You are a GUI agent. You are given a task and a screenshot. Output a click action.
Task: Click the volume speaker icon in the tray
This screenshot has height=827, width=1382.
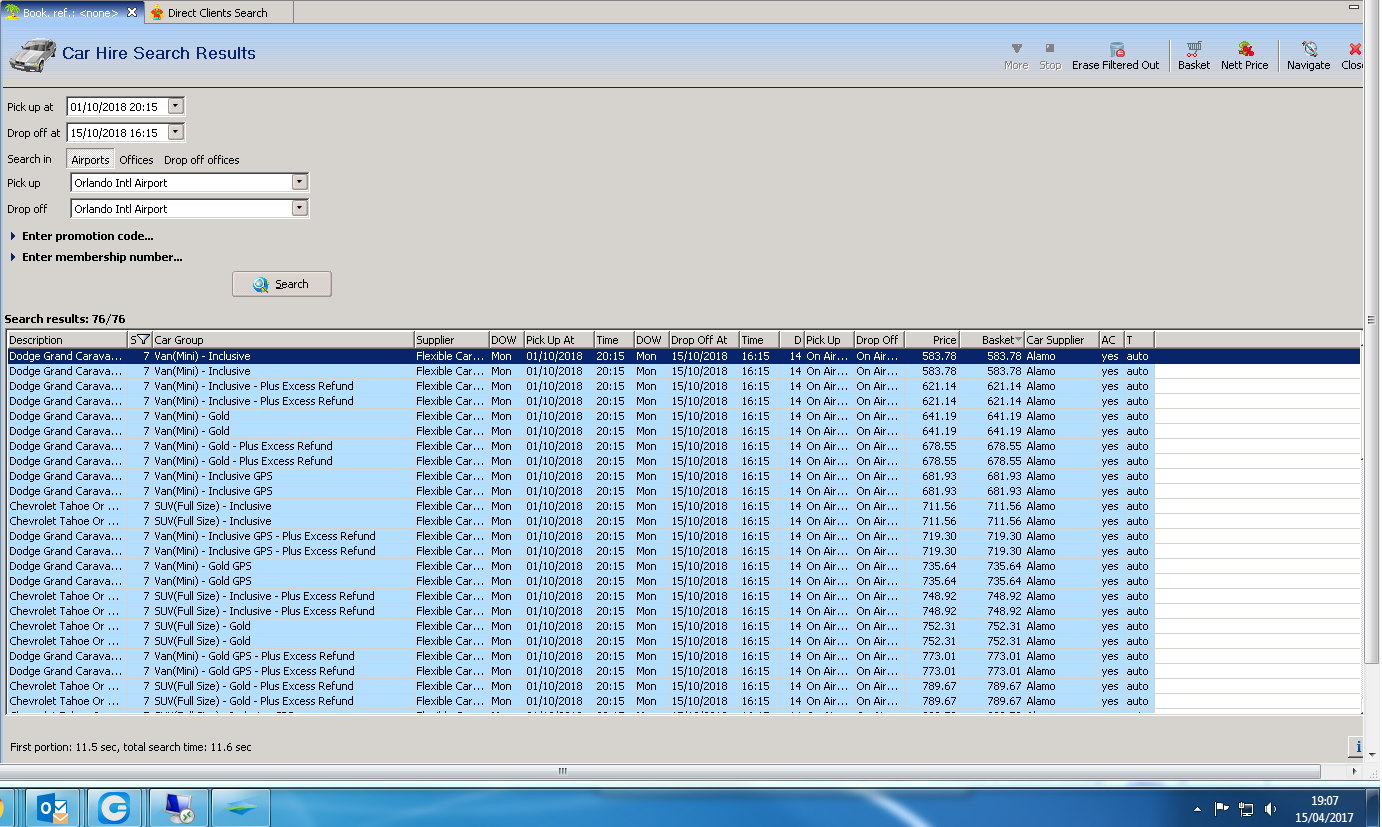(x=1270, y=809)
